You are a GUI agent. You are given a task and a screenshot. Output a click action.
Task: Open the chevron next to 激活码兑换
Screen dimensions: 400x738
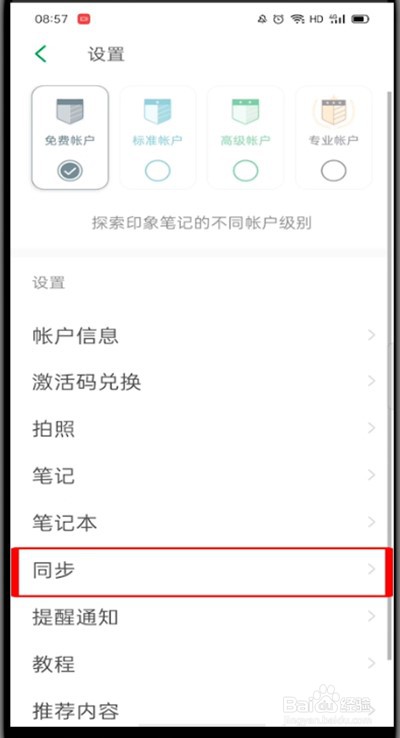[372, 381]
